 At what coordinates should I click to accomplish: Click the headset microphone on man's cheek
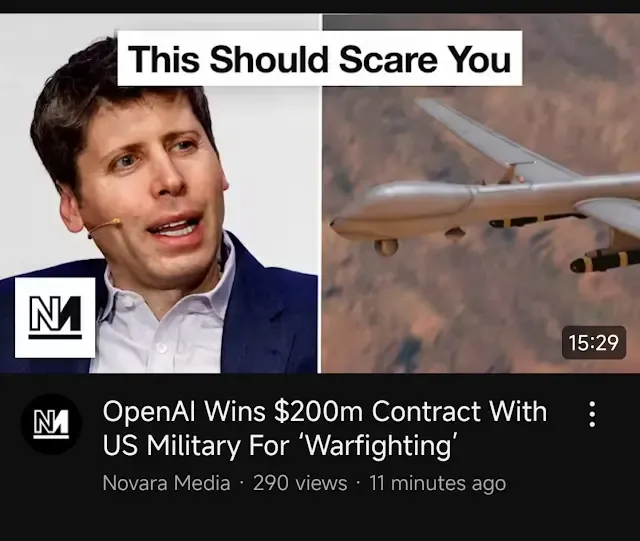[x=104, y=227]
